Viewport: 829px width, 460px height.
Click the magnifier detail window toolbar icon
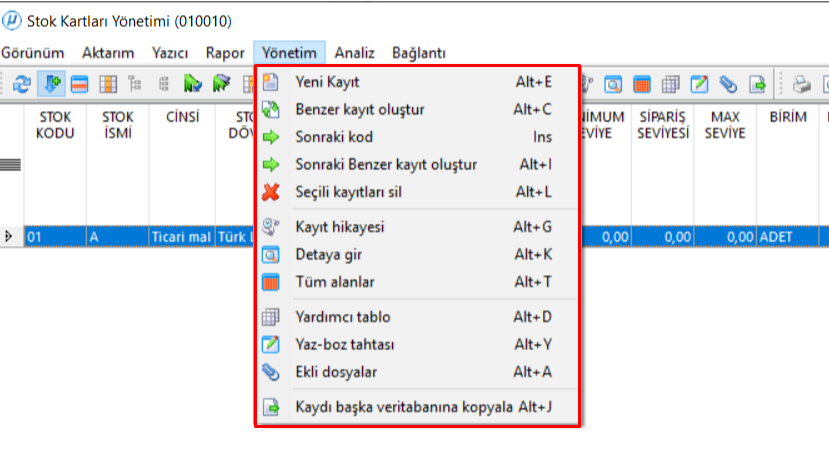pos(613,84)
